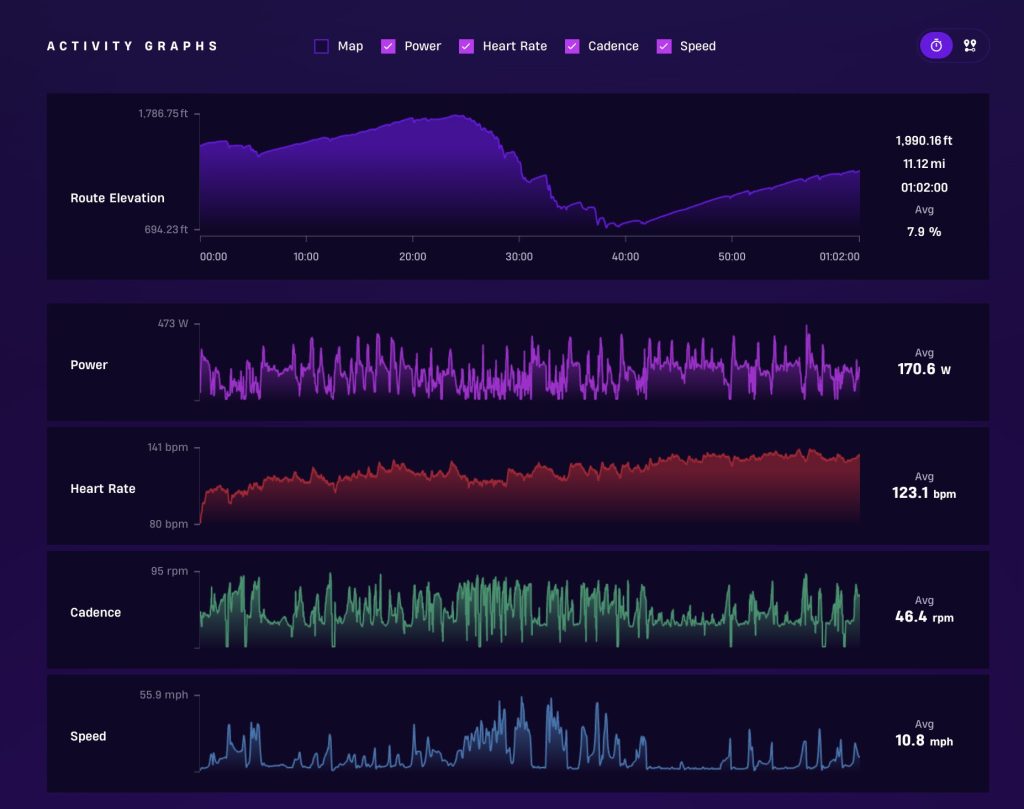Toggle off the Speed checkbox
Screen dimensions: 1024x809
664,46
